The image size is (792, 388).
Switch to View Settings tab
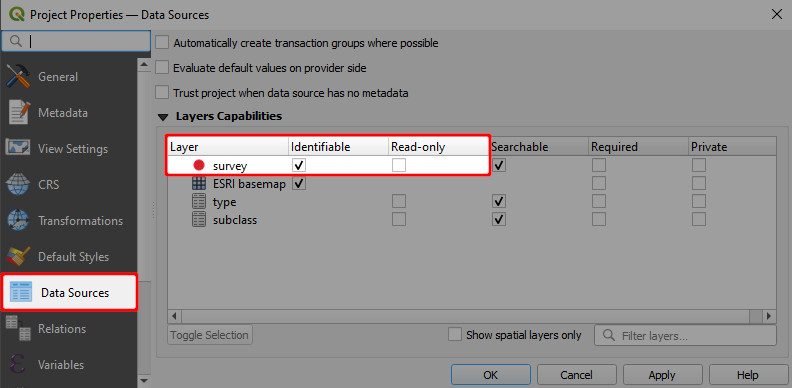pos(68,149)
